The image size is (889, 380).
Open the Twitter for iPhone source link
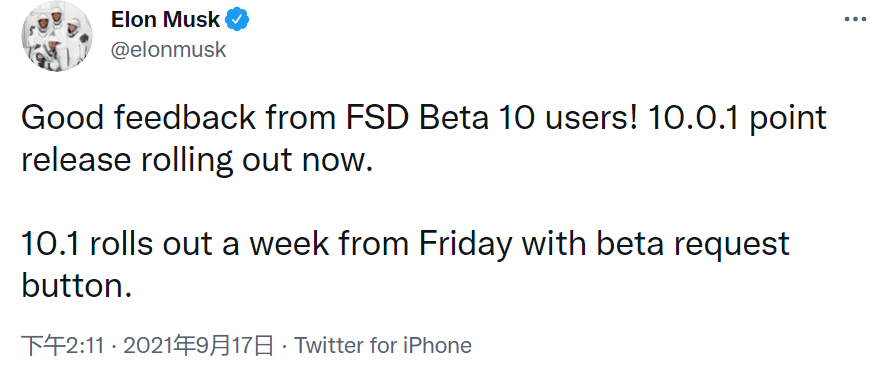pos(383,345)
